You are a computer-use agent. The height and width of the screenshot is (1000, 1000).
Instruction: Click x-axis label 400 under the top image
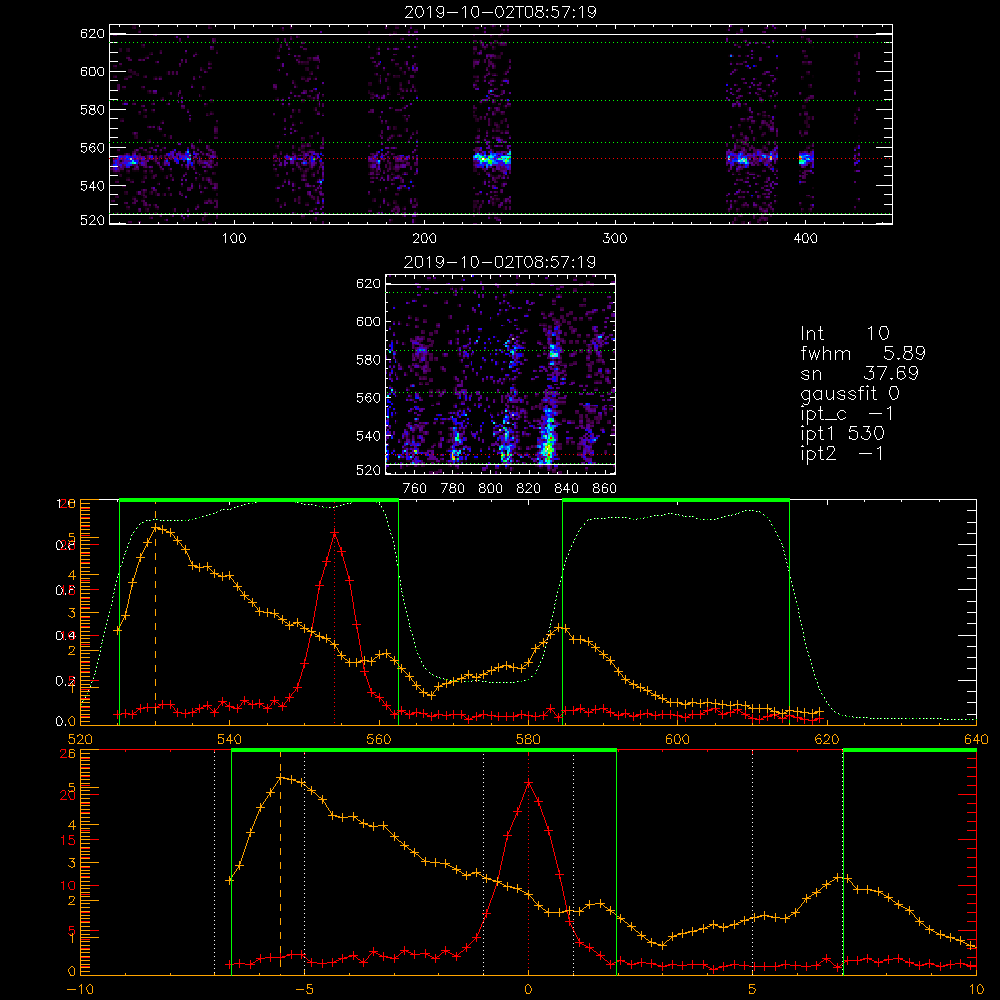click(x=805, y=239)
